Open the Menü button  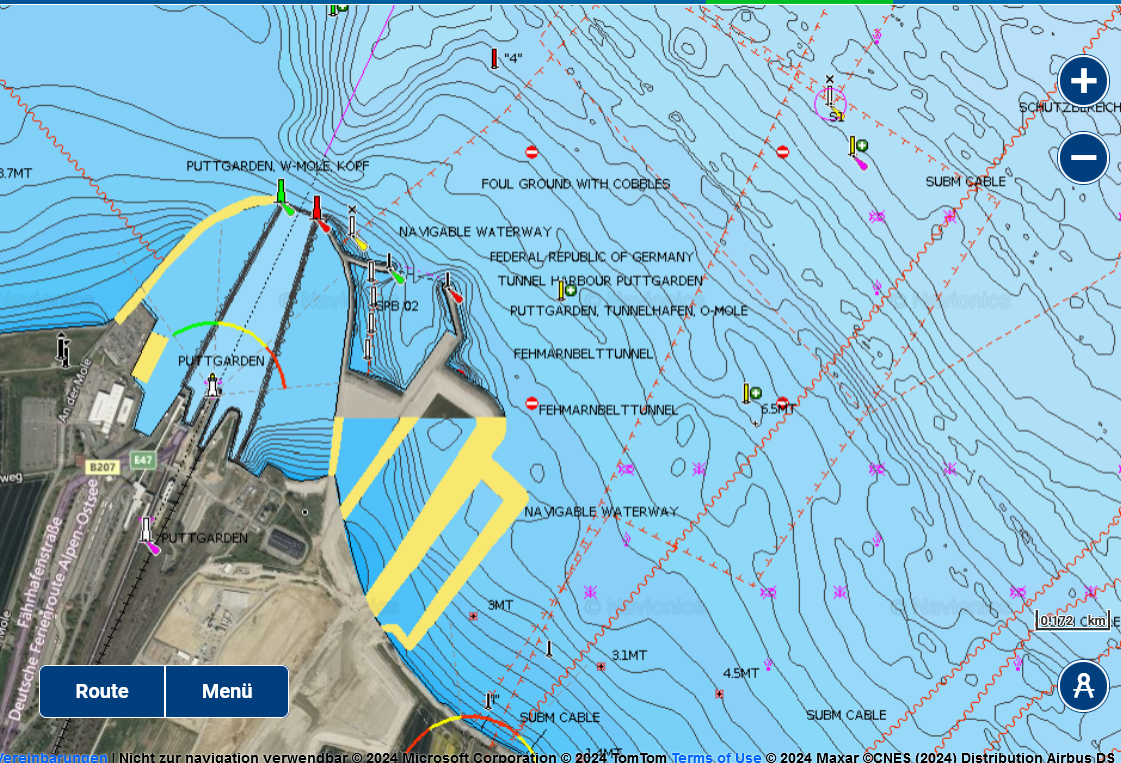click(227, 691)
